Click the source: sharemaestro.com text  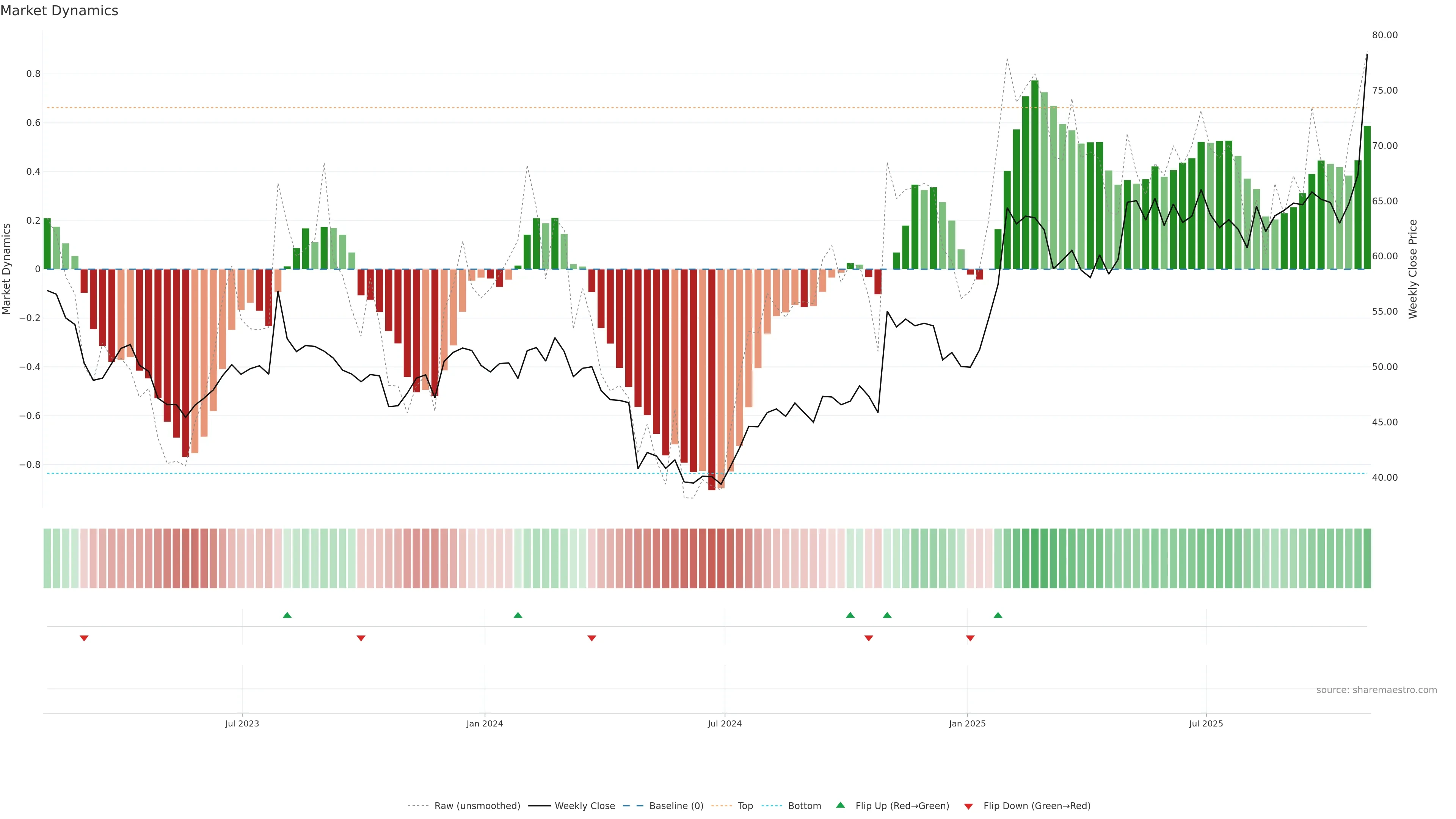click(1376, 690)
